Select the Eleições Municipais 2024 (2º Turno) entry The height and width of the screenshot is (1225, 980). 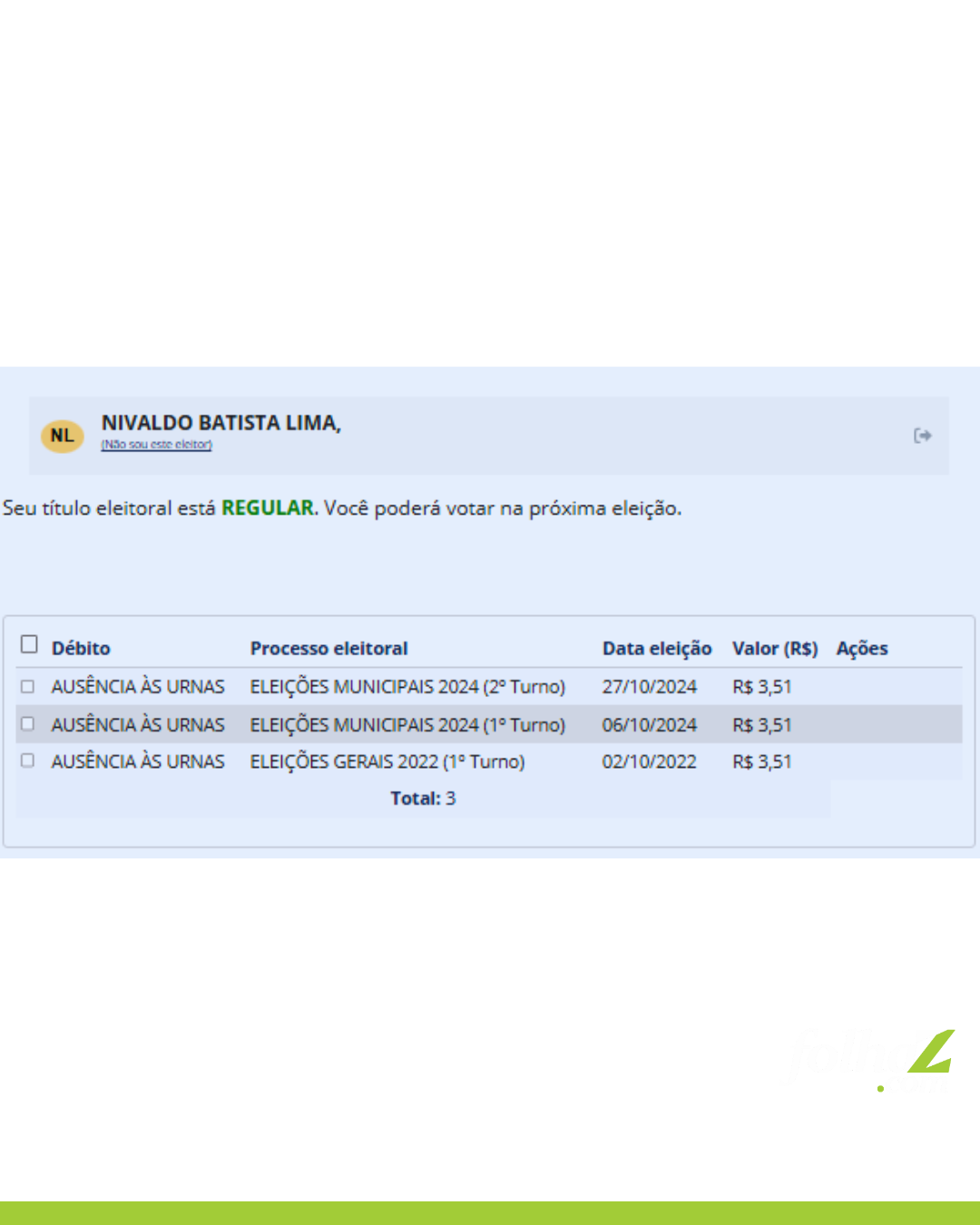click(407, 687)
